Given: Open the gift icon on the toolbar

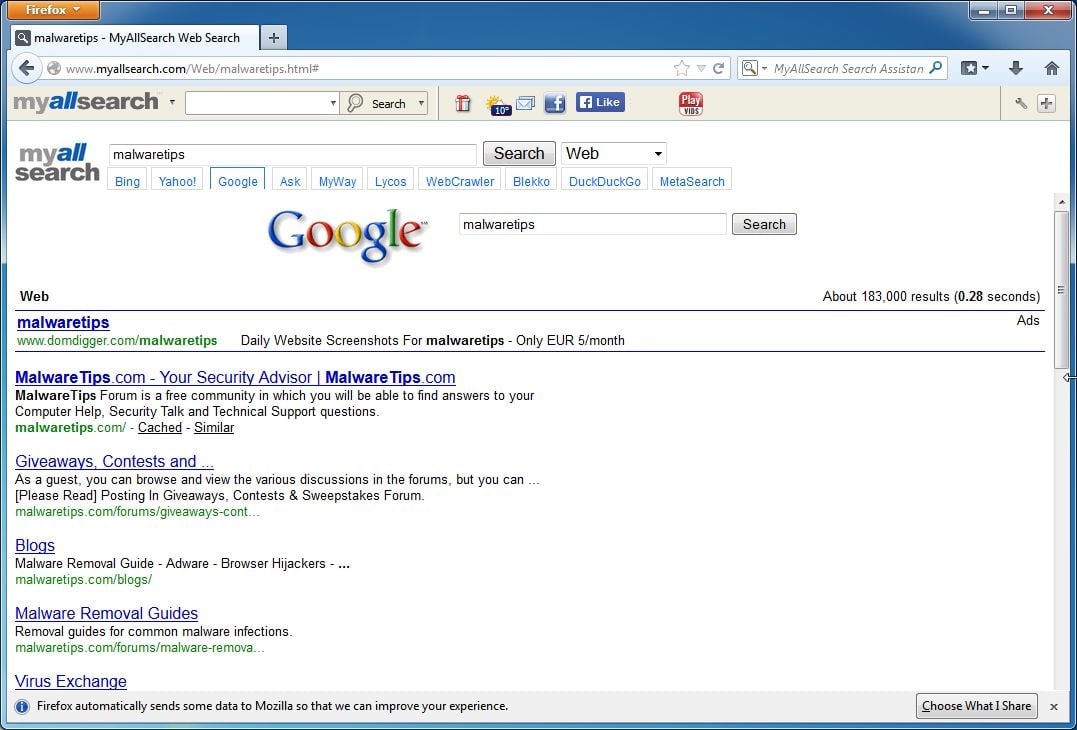Looking at the screenshot, I should 462,103.
